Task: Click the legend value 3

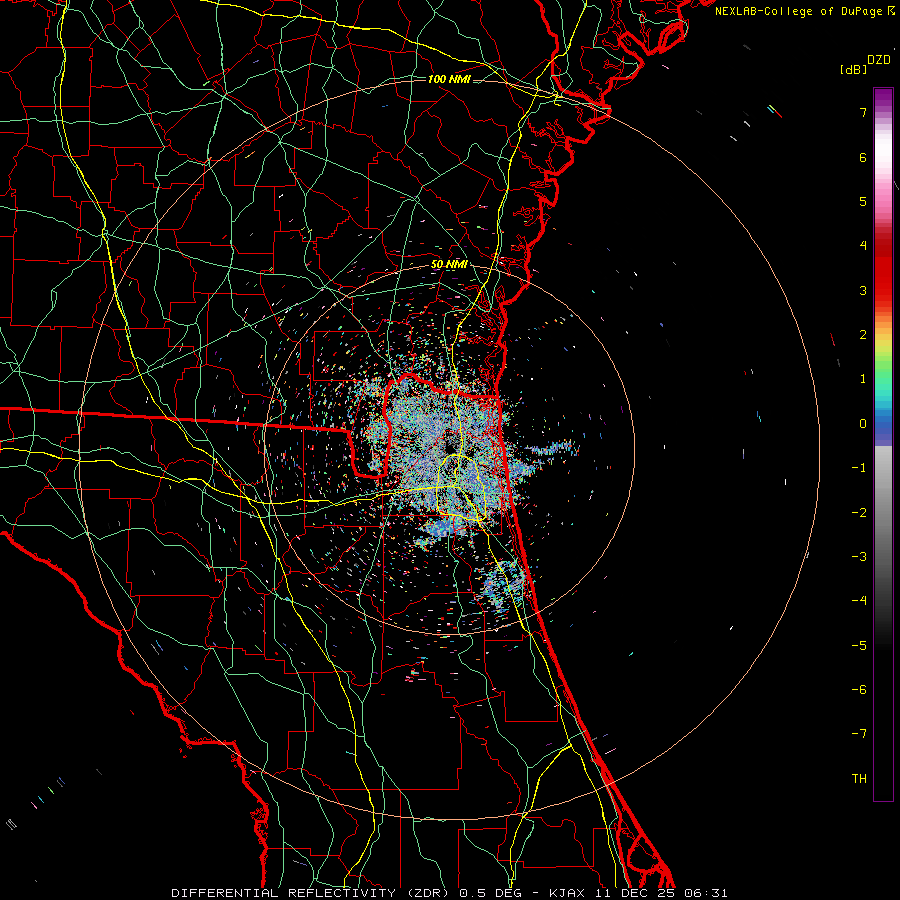Action: [x=863, y=290]
